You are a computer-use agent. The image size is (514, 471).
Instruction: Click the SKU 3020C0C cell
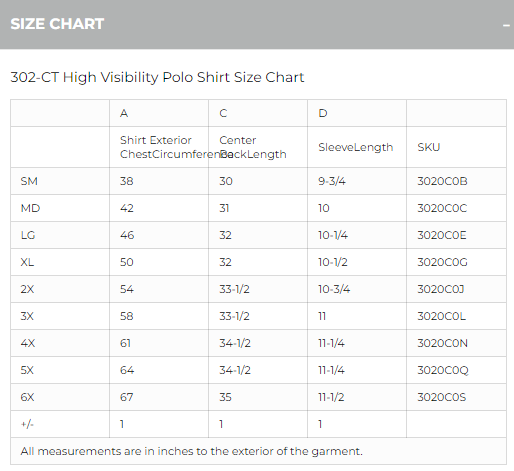tap(456, 208)
